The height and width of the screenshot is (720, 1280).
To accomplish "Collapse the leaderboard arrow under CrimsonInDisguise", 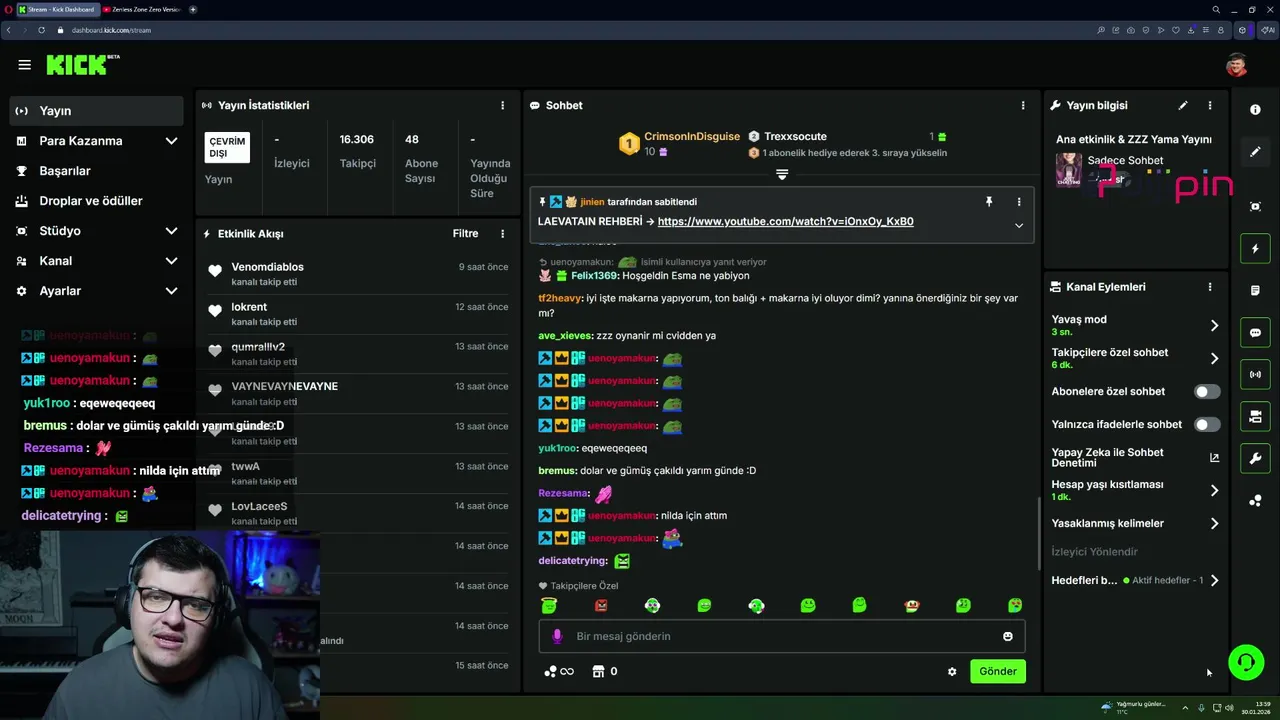I will pos(782,174).
